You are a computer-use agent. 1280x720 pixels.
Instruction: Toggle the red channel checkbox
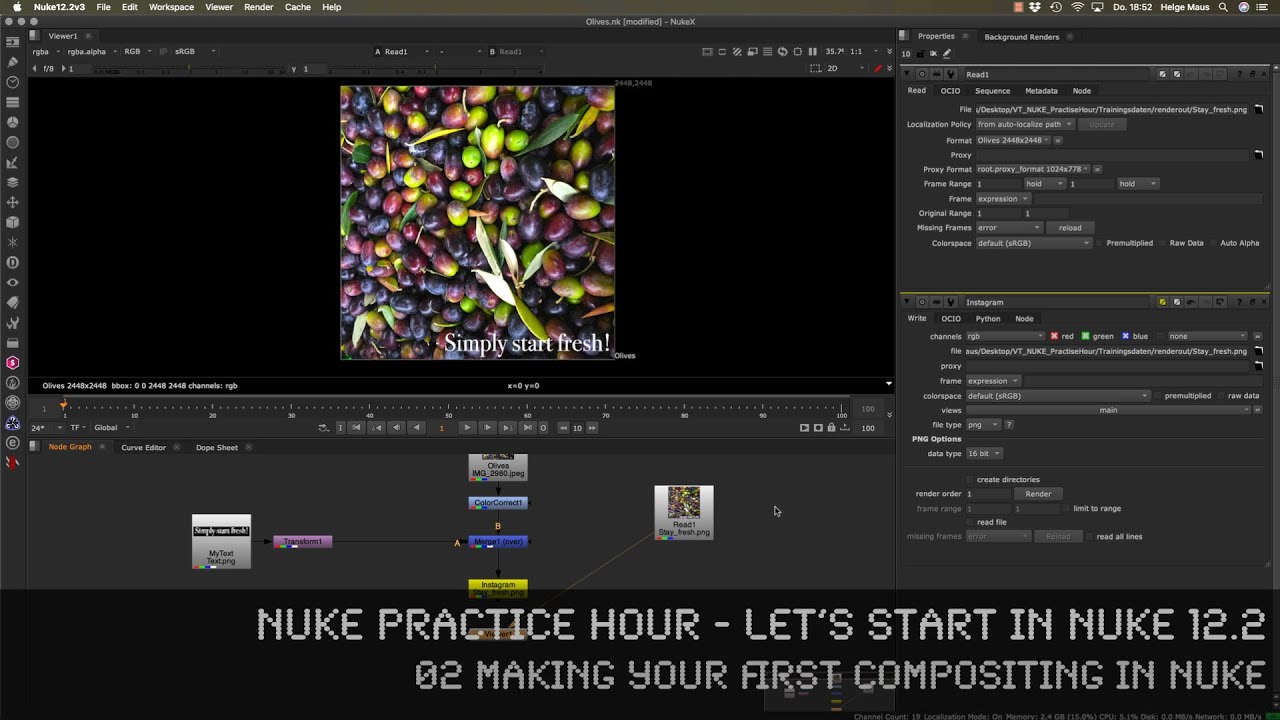point(1054,336)
